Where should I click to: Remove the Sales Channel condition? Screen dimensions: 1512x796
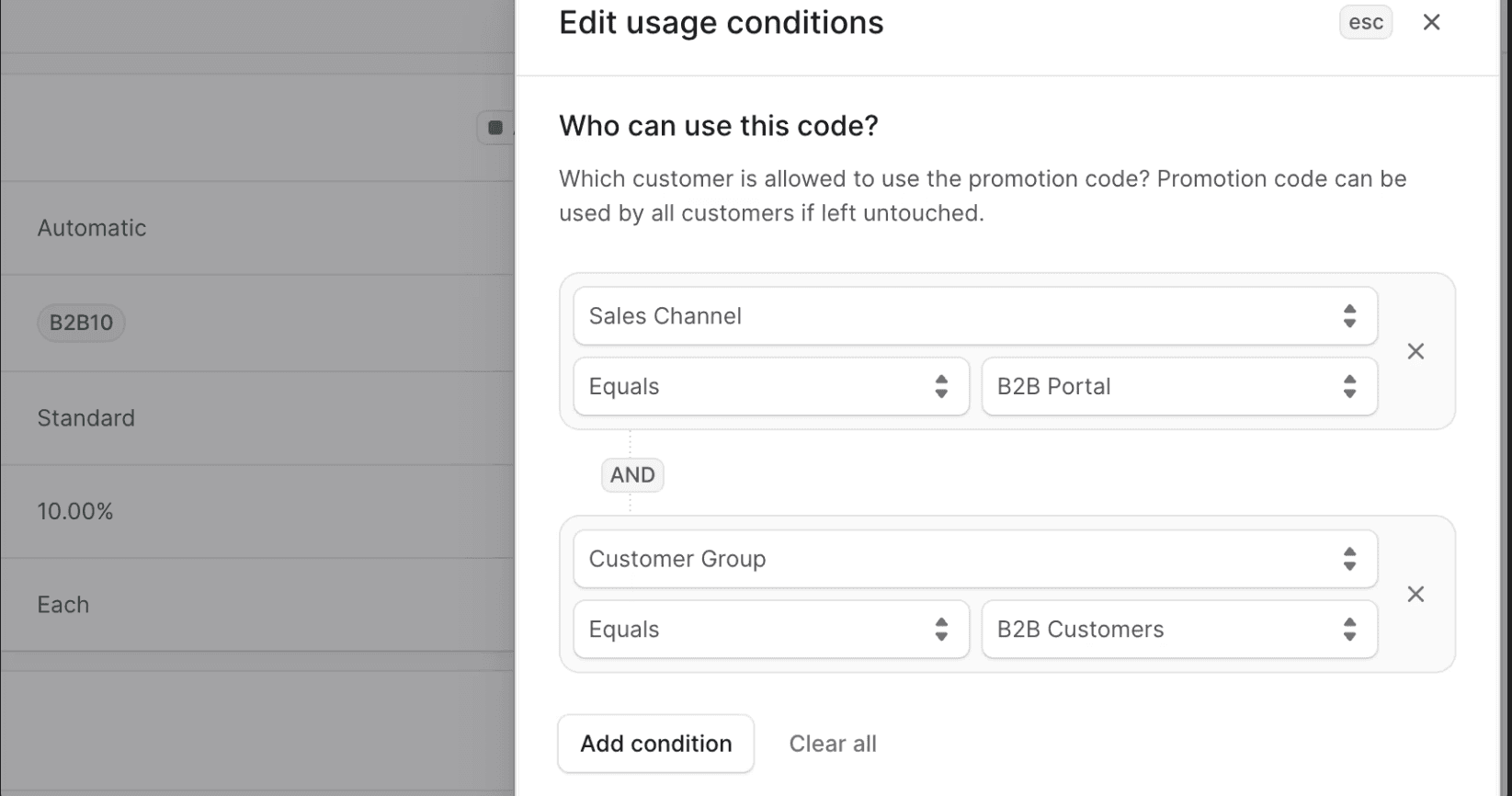click(1415, 351)
